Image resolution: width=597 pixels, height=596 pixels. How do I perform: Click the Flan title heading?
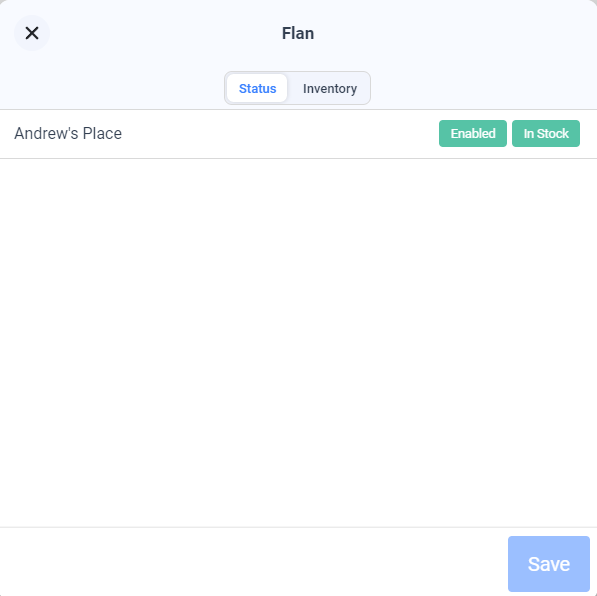click(x=298, y=34)
